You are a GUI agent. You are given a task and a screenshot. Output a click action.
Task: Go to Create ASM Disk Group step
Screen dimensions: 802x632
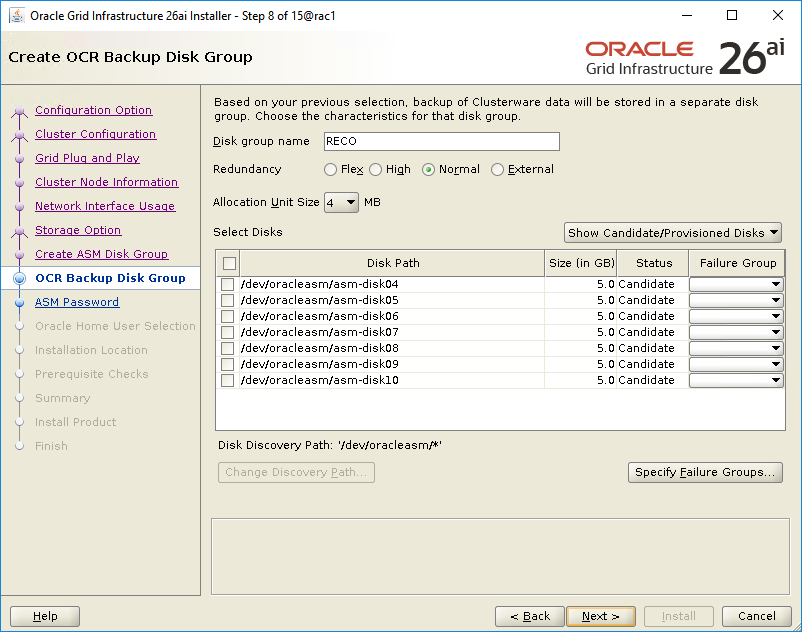tap(101, 254)
